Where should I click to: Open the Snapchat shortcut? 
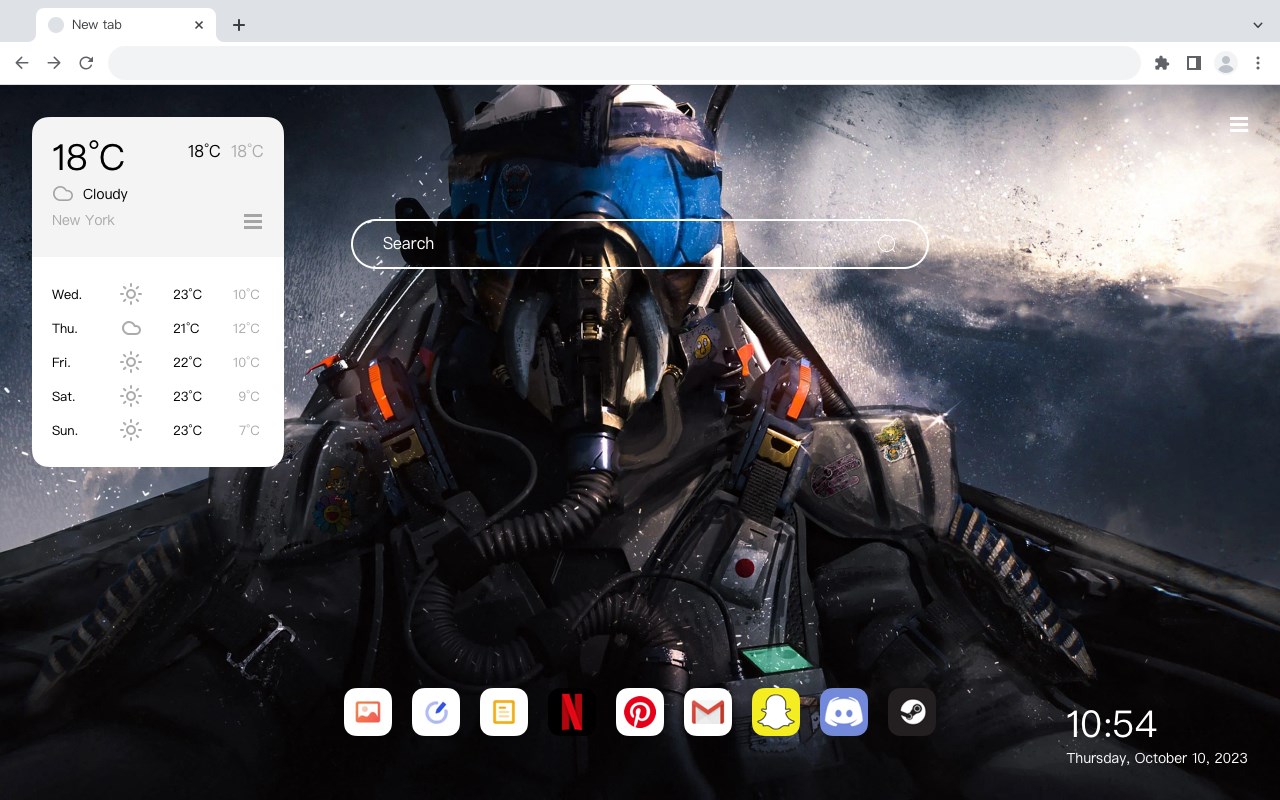tap(776, 712)
